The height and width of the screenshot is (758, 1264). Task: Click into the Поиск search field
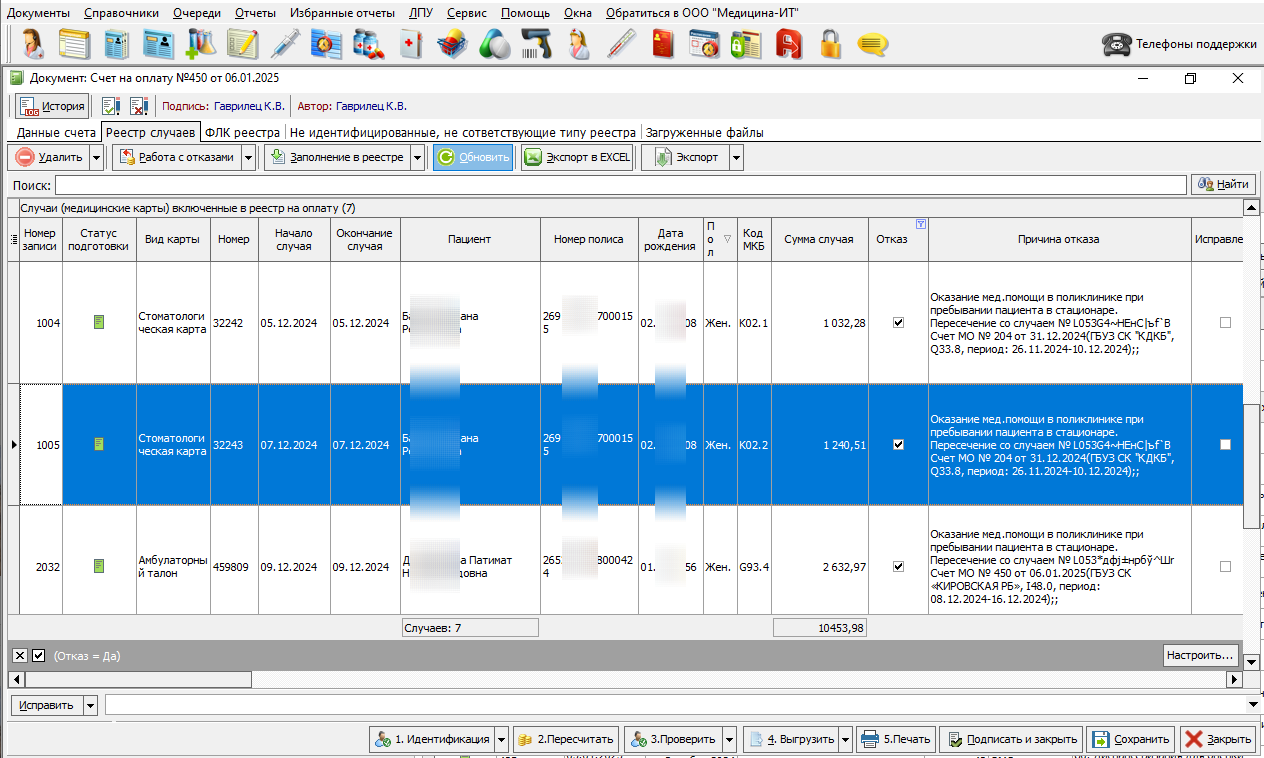point(620,184)
